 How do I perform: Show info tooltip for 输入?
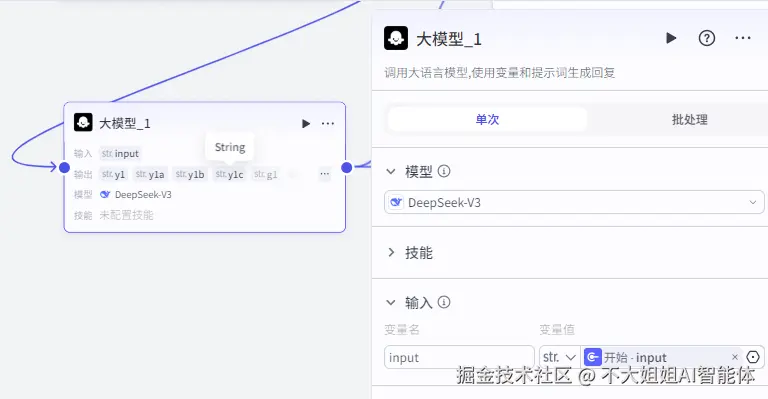tap(444, 303)
